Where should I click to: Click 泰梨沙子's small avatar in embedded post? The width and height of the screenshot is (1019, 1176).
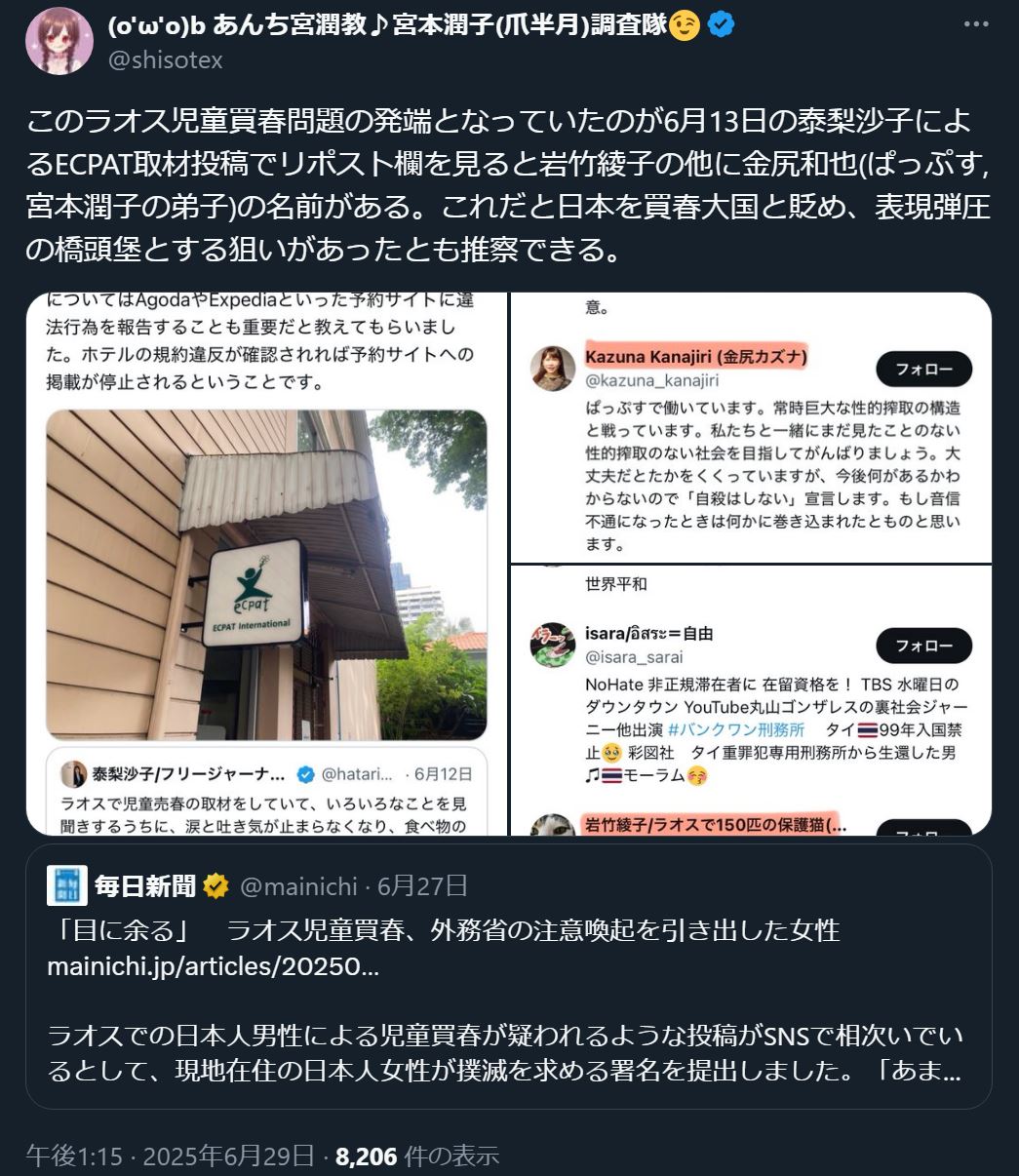73,774
